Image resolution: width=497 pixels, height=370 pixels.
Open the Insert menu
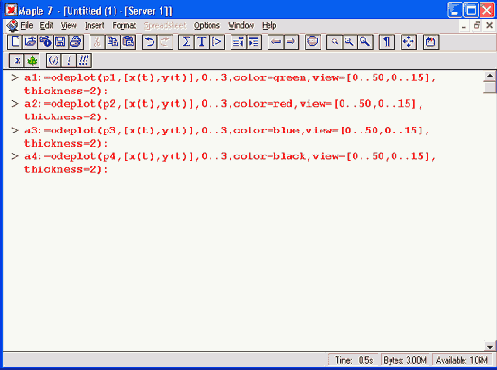pos(95,26)
